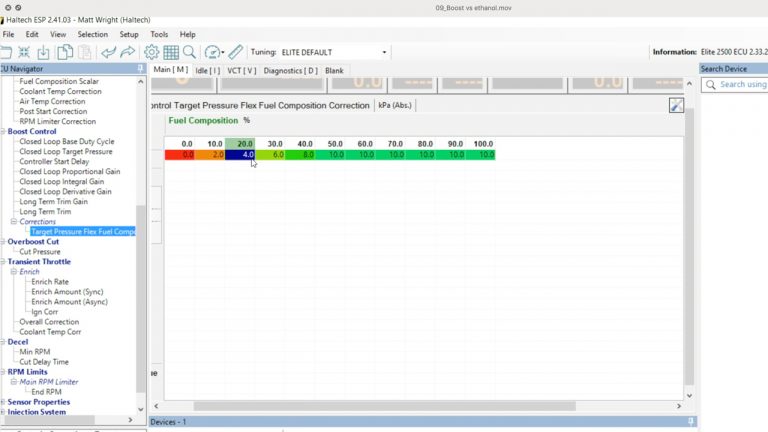Open the Setup menu

129,34
